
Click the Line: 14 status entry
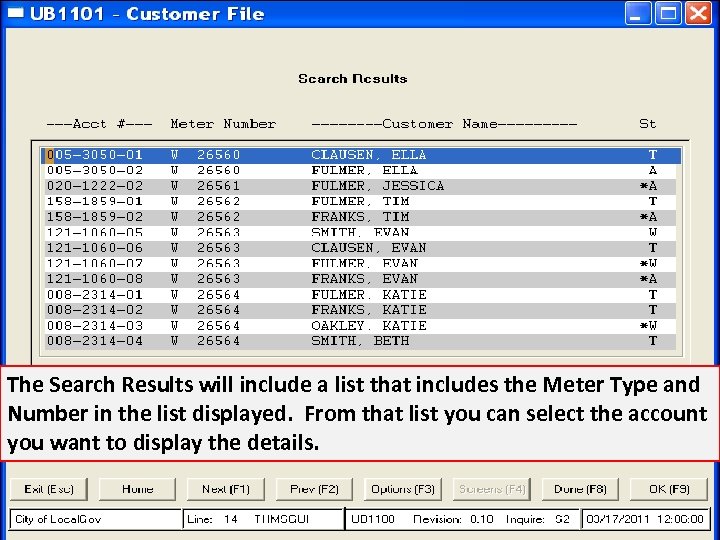(x=263, y=519)
